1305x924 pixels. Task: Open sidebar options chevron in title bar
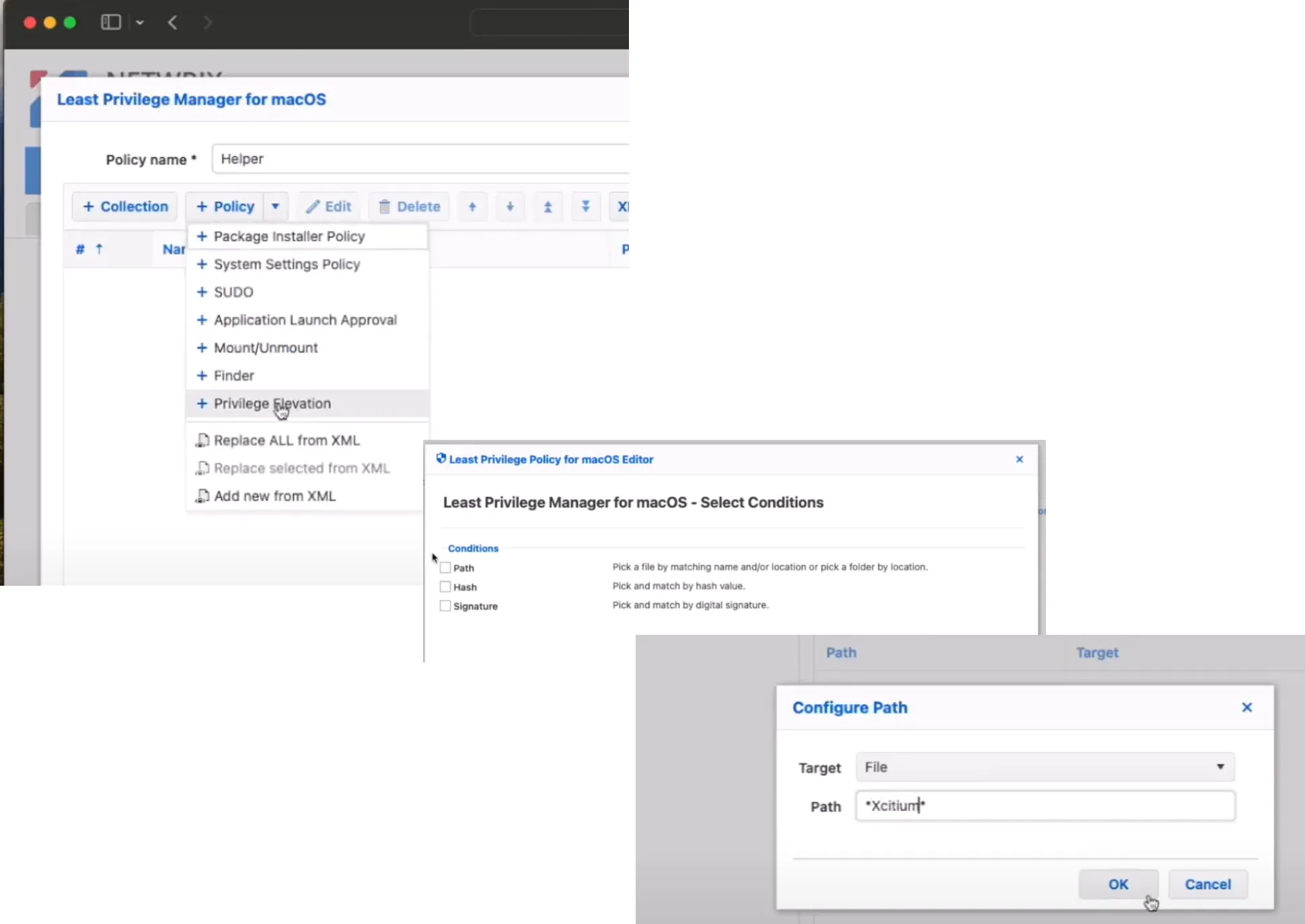140,22
